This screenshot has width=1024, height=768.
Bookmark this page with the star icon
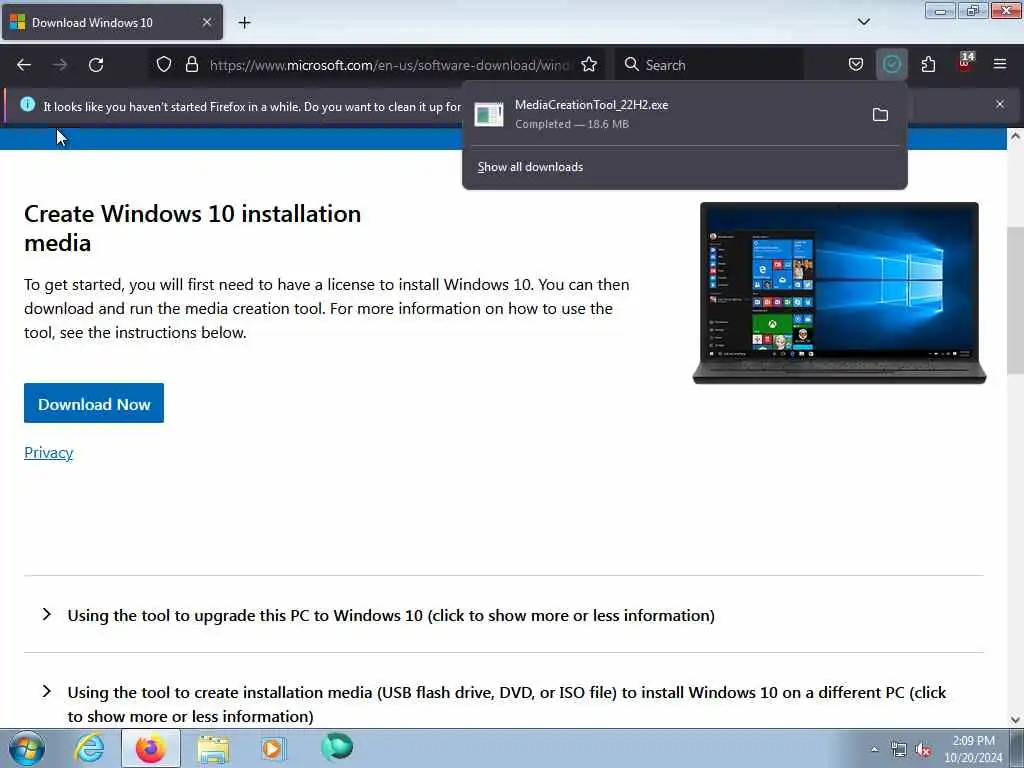(589, 65)
